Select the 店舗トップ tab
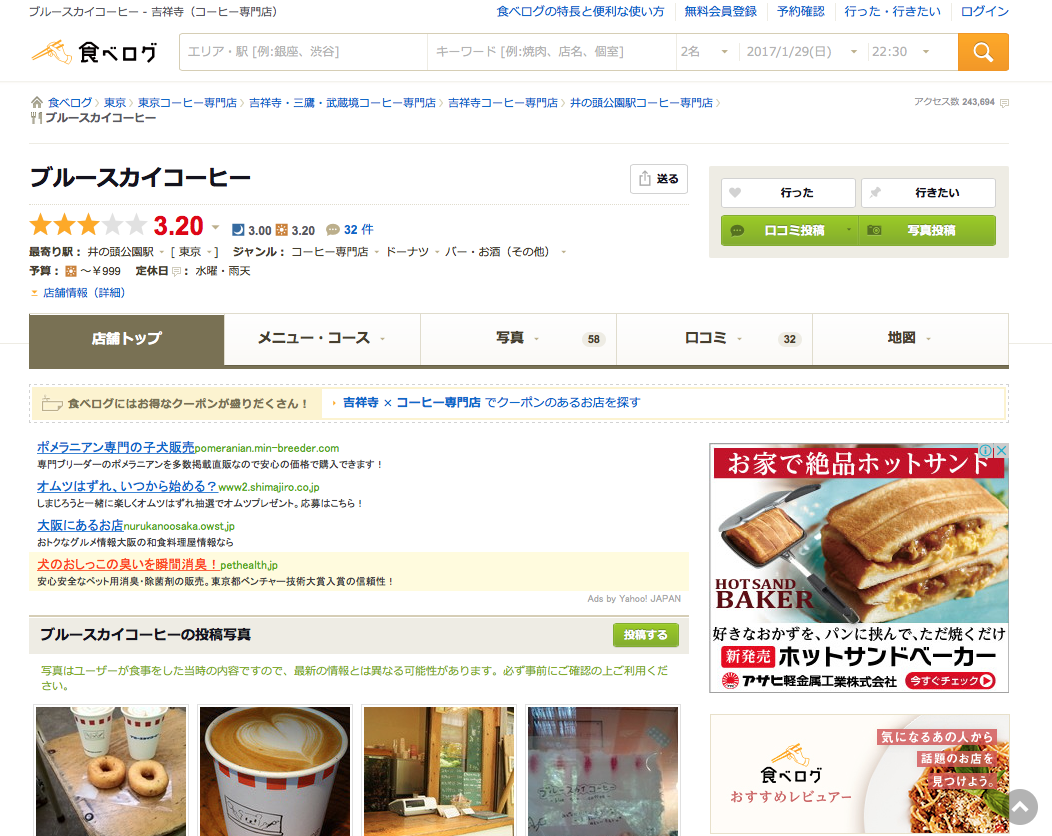The image size is (1052, 836). [127, 339]
